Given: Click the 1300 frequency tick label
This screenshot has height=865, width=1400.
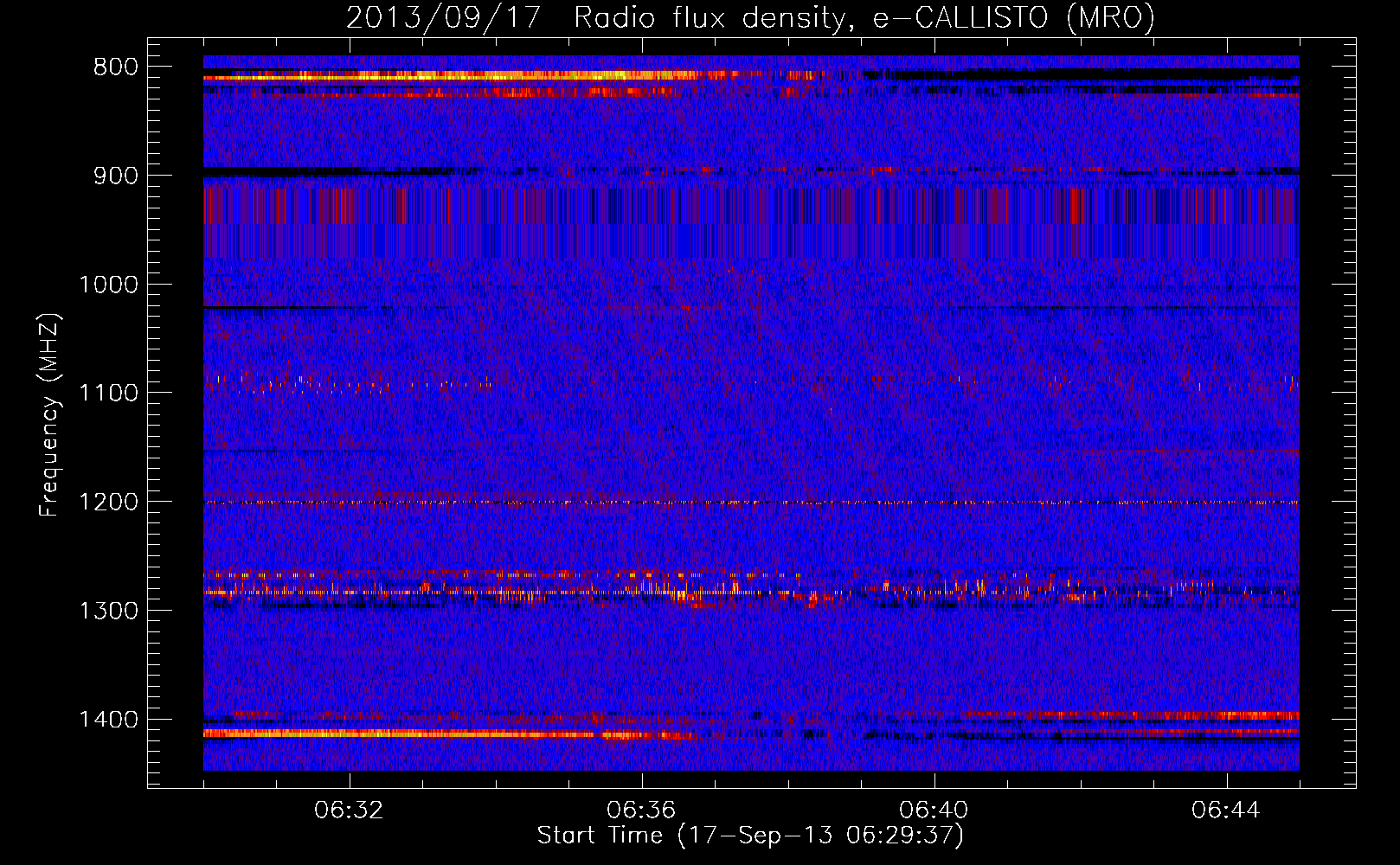Looking at the screenshot, I should coord(108,611).
